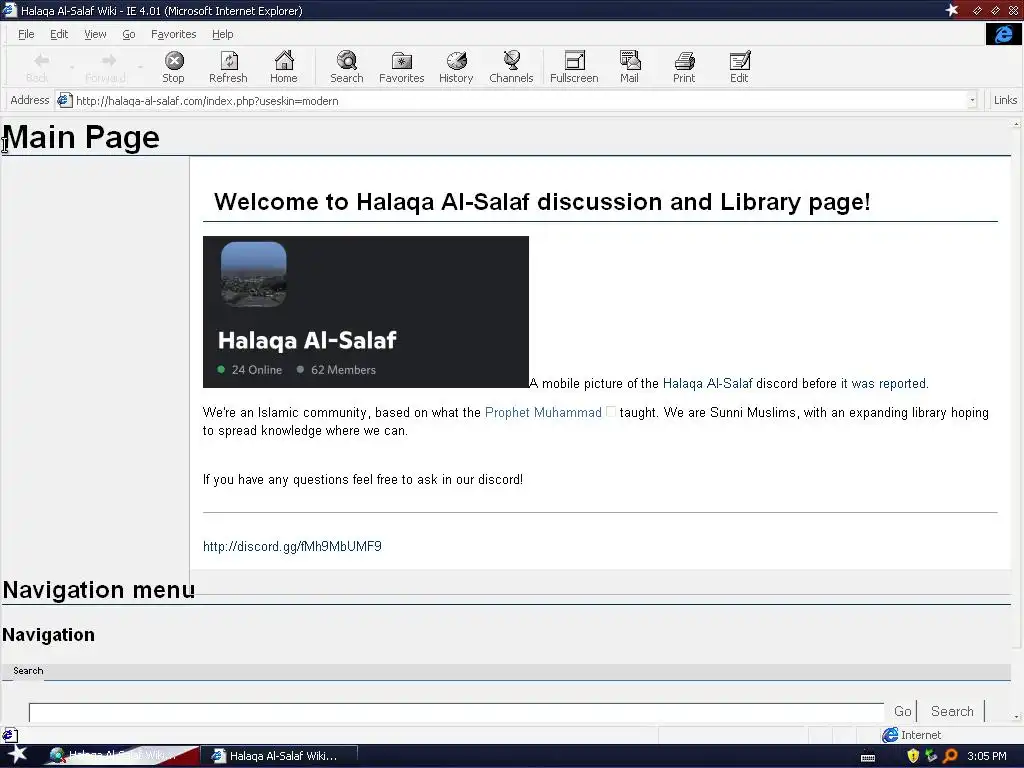The width and height of the screenshot is (1024, 768).
Task: Show the History panel
Action: tap(456, 67)
